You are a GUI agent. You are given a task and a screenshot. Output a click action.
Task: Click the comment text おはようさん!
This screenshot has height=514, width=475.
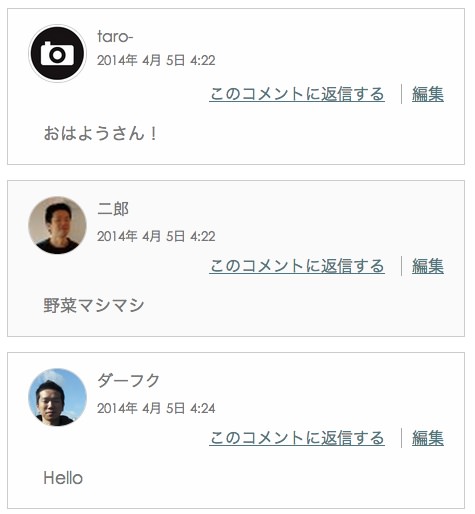100,133
